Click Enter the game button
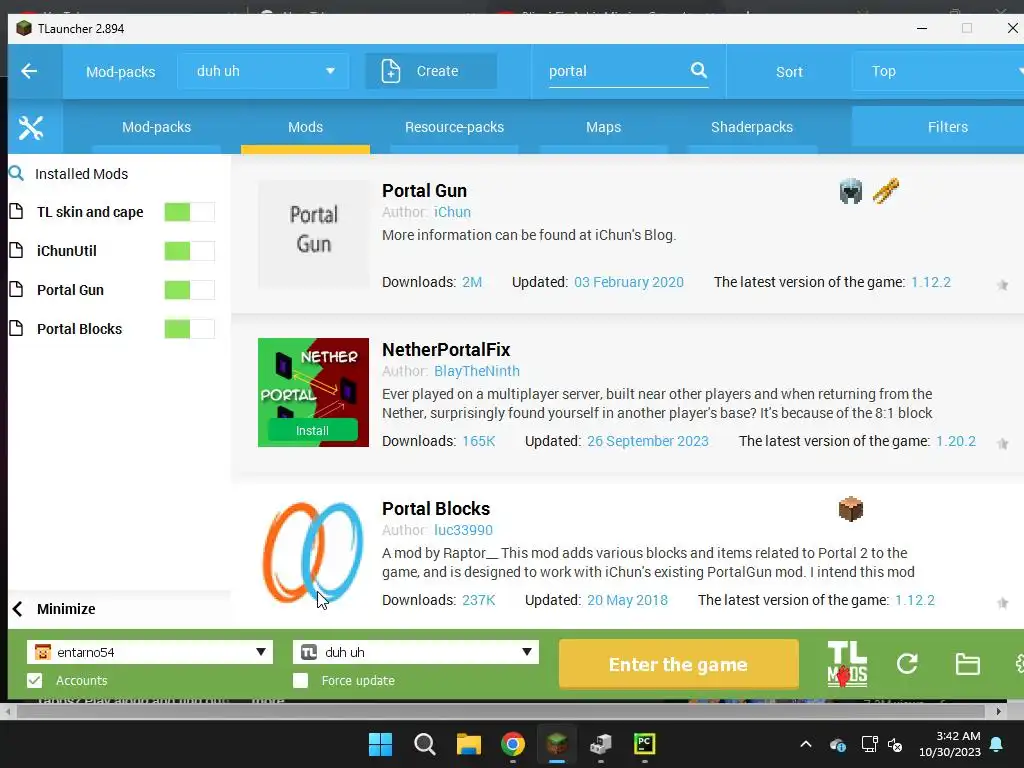The width and height of the screenshot is (1024, 768). point(679,664)
